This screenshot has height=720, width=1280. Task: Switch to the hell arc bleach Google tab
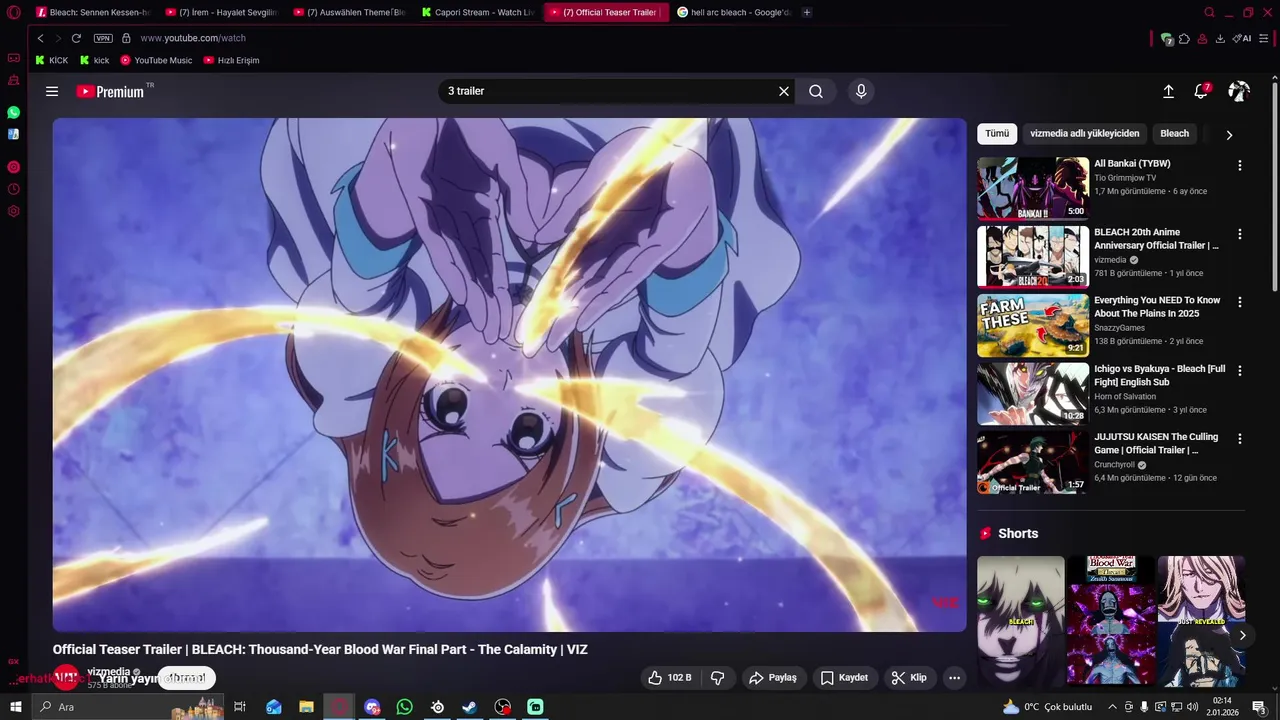734,12
